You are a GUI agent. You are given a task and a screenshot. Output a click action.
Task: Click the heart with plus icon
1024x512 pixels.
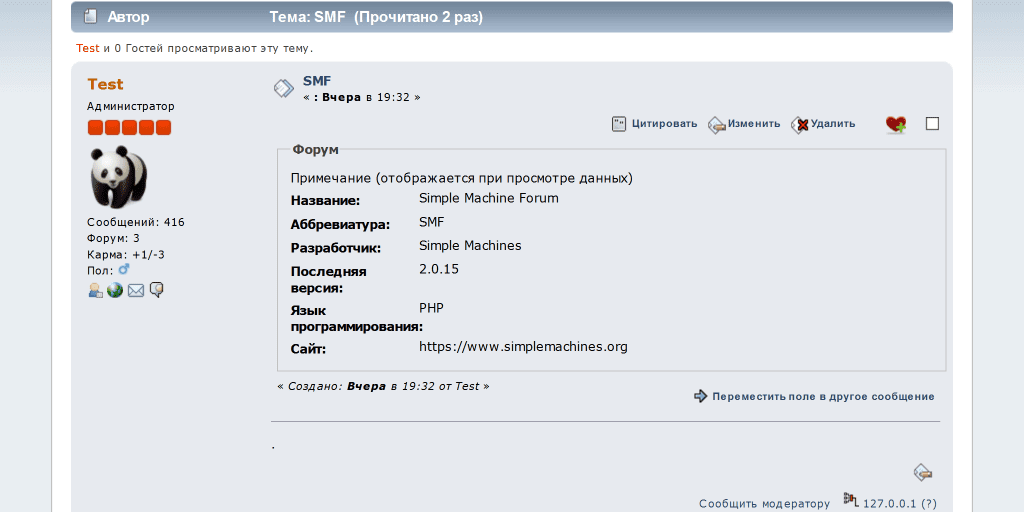pyautogui.click(x=896, y=124)
